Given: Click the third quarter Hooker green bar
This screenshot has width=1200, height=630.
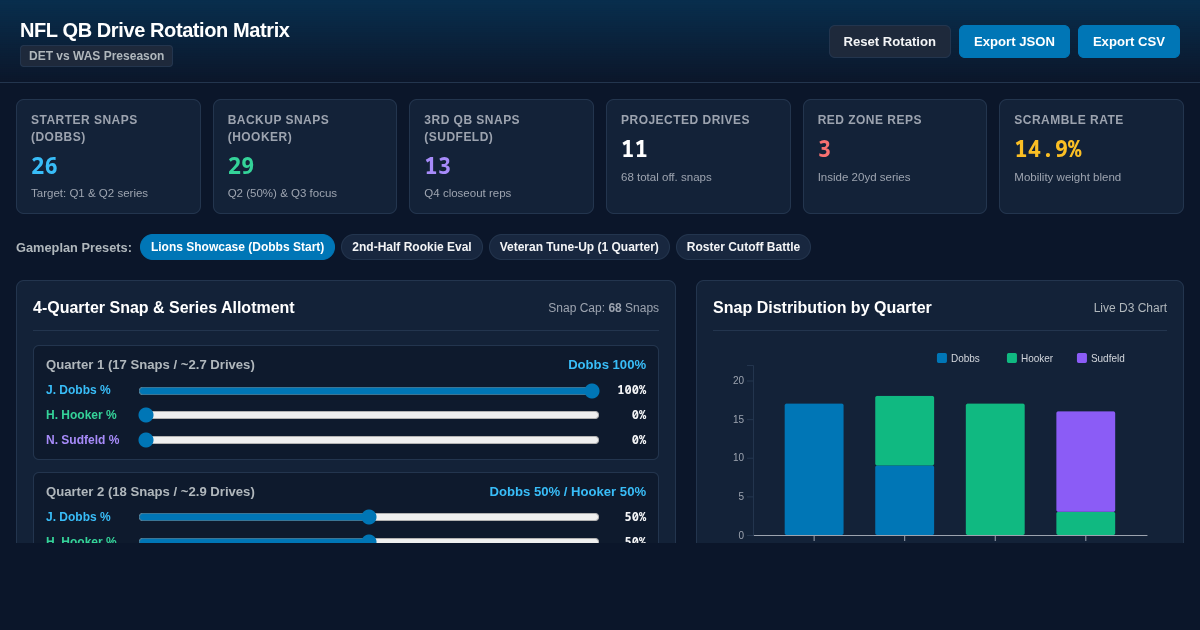Looking at the screenshot, I should [x=995, y=469].
